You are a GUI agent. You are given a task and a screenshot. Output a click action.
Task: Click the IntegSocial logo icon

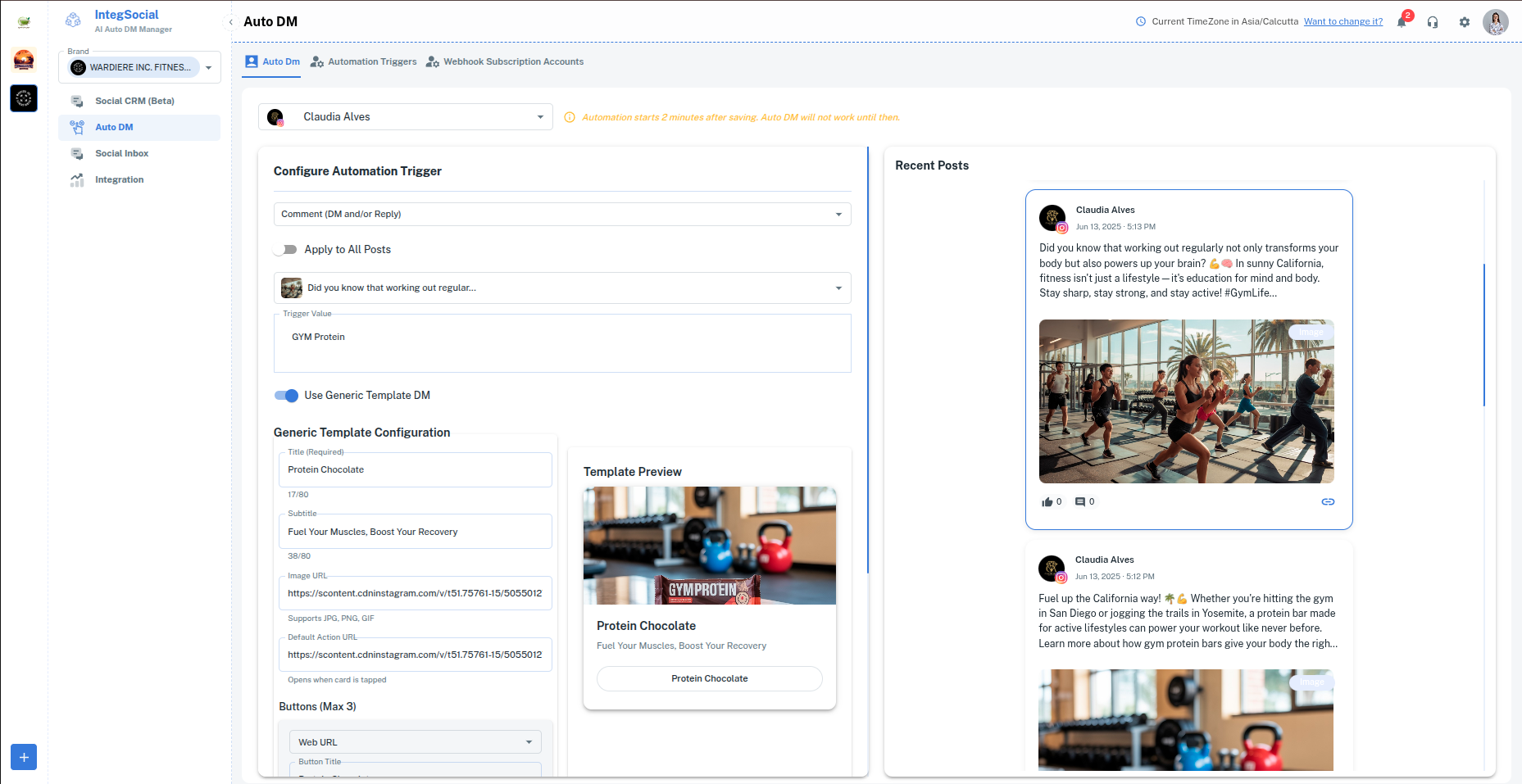click(74, 20)
